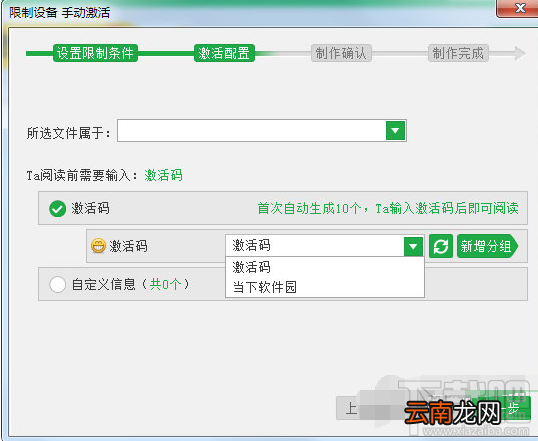538x441 pixels.
Task: Click the green 激活码 text after Ta阅读前需要输入
Action: click(163, 175)
